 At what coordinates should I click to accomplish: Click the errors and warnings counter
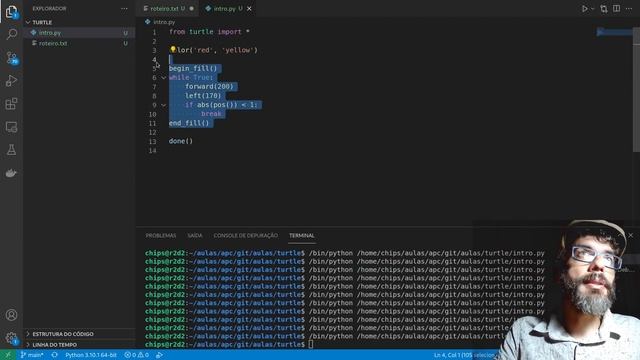tap(136, 355)
